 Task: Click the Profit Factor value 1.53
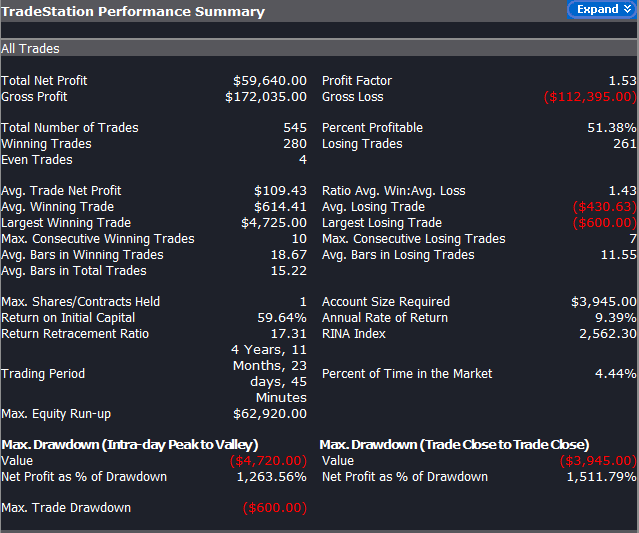pyautogui.click(x=622, y=81)
